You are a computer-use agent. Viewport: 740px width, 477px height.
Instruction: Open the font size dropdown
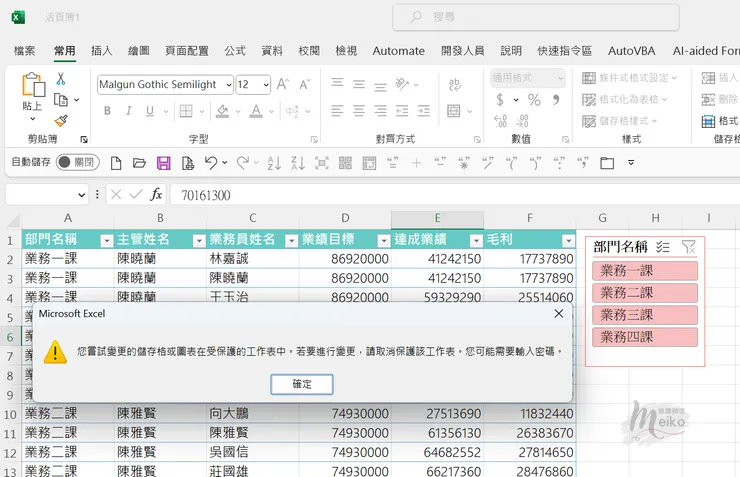[266, 85]
